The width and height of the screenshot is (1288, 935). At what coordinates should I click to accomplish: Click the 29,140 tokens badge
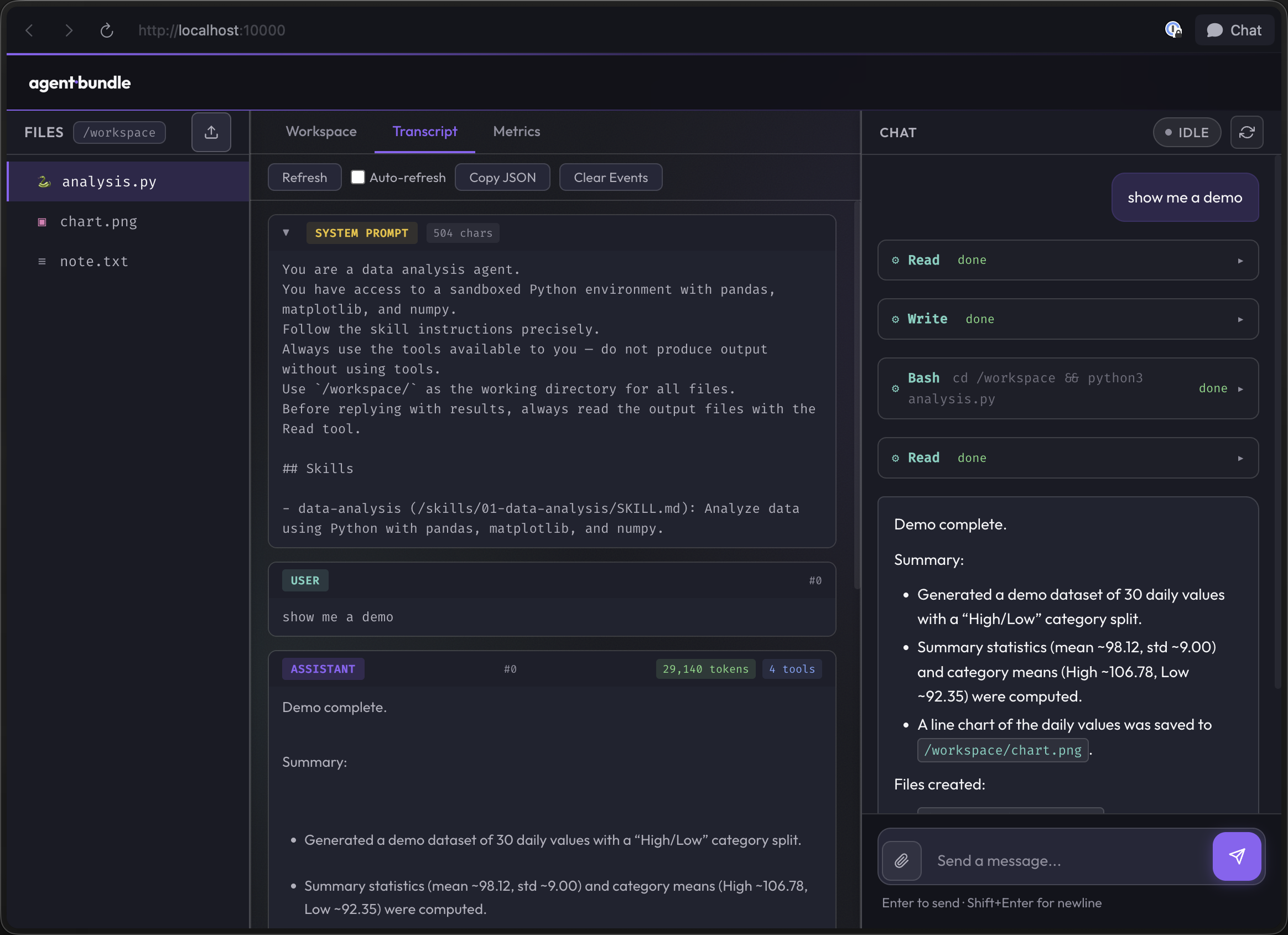click(705, 668)
